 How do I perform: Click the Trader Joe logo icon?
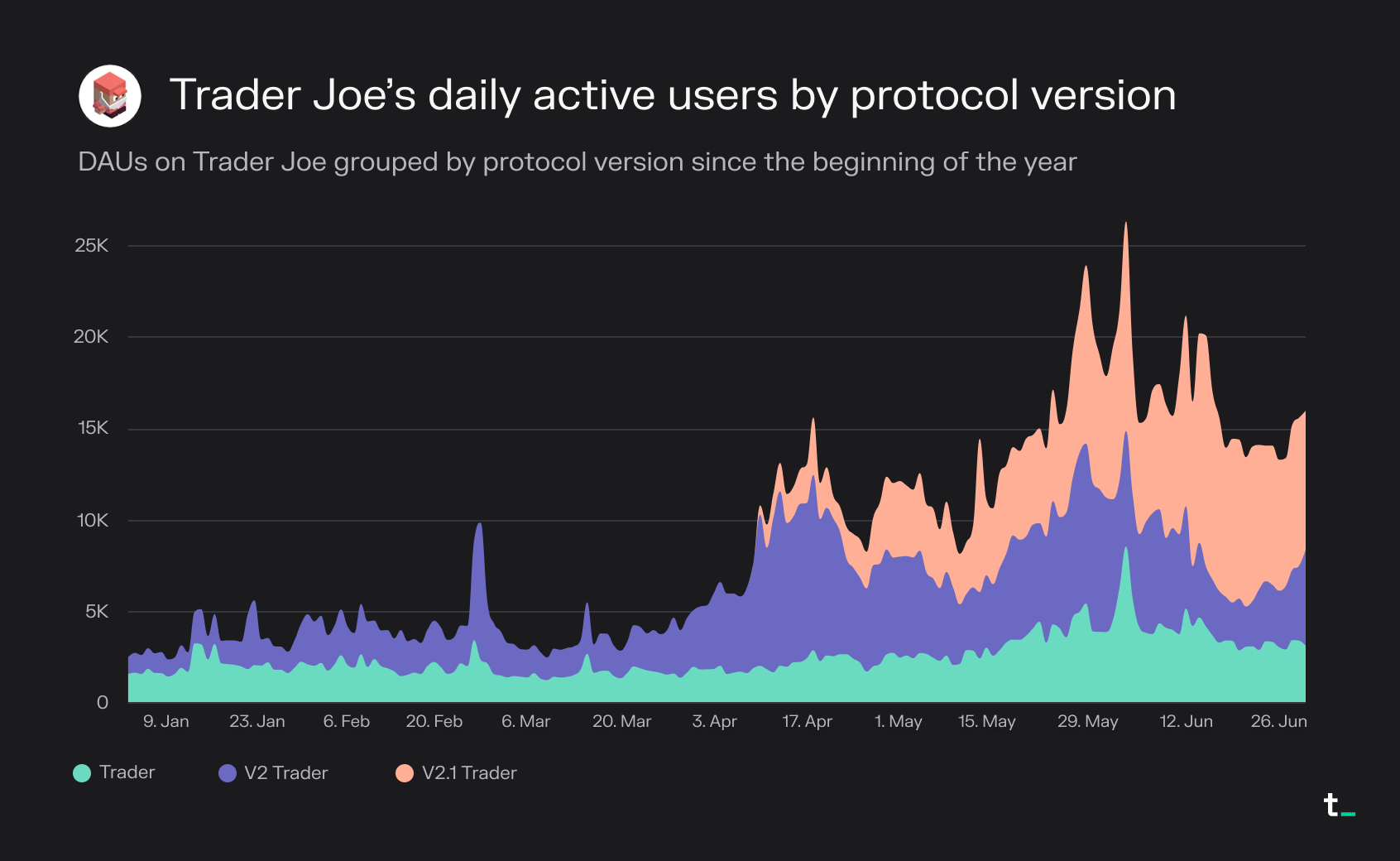(x=110, y=96)
